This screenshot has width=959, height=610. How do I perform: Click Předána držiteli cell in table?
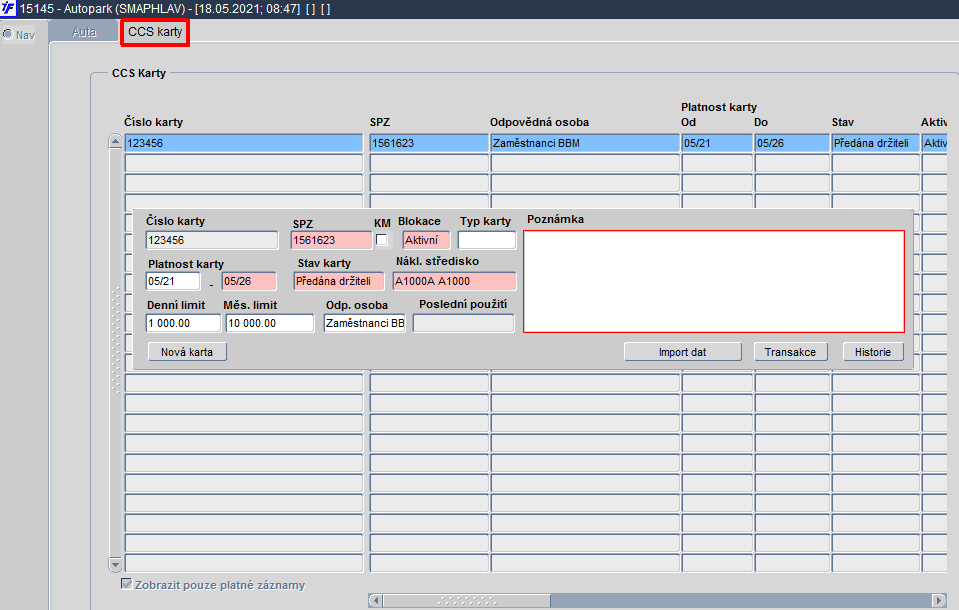tap(876, 143)
